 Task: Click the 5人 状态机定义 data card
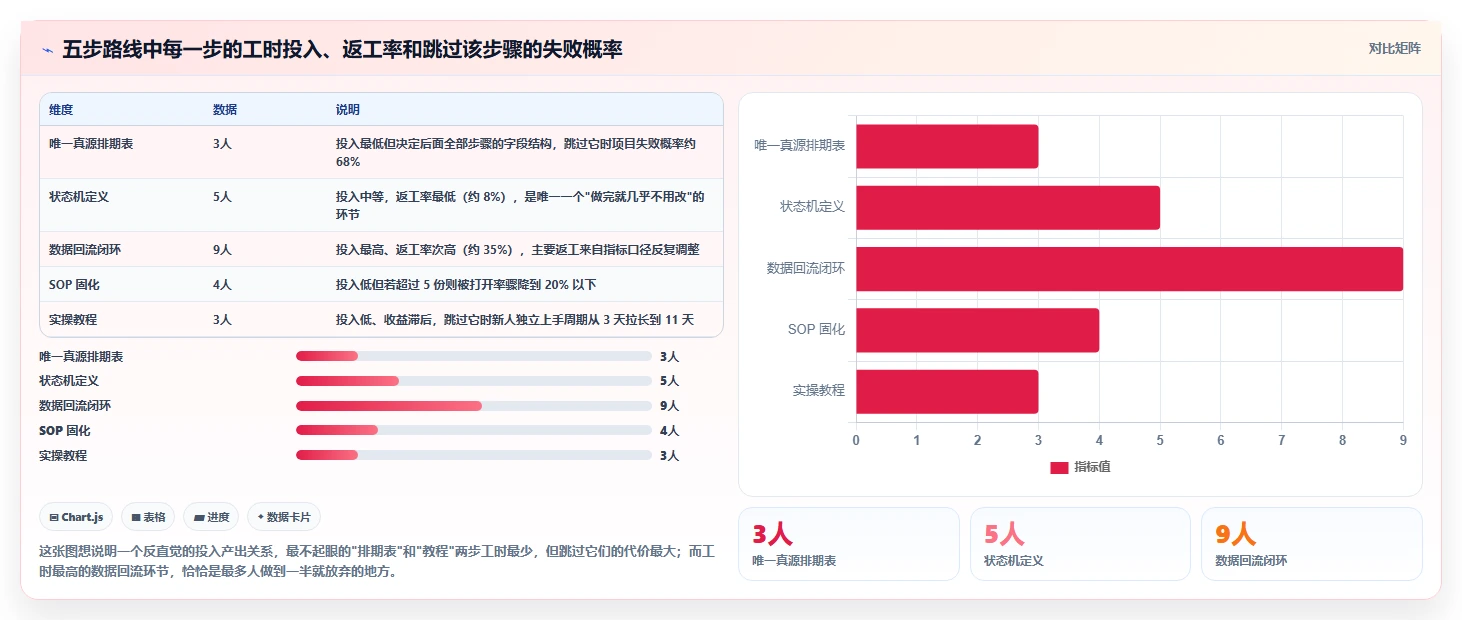[x=1080, y=544]
